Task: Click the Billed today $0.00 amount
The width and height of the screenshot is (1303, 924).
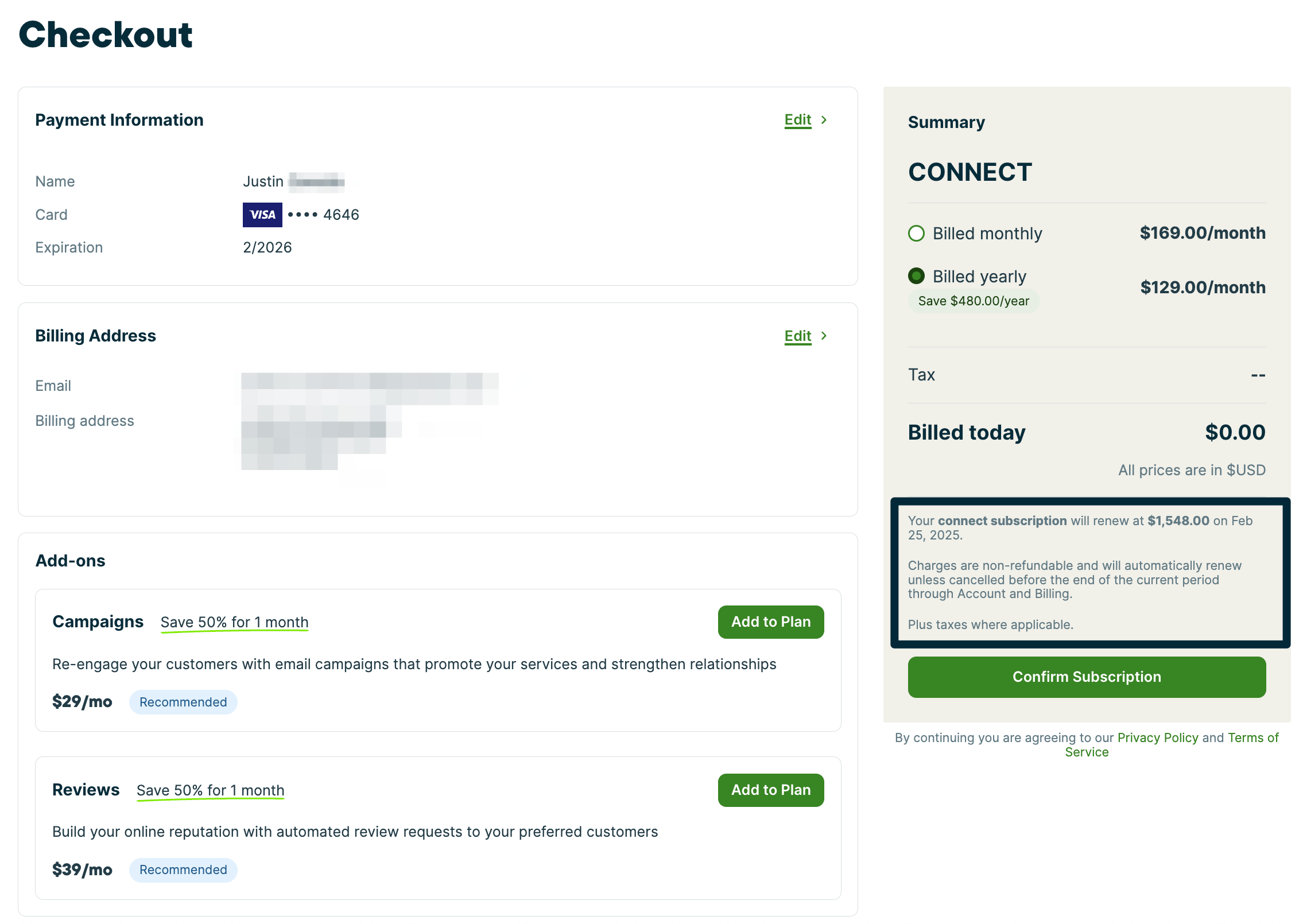Action: pyautogui.click(x=1235, y=433)
